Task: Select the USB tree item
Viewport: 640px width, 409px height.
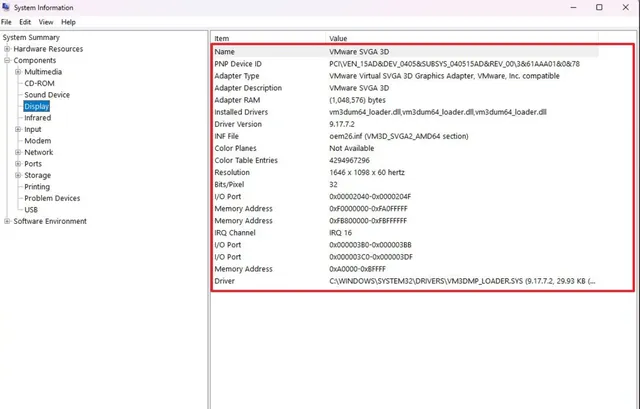Action: [31, 210]
